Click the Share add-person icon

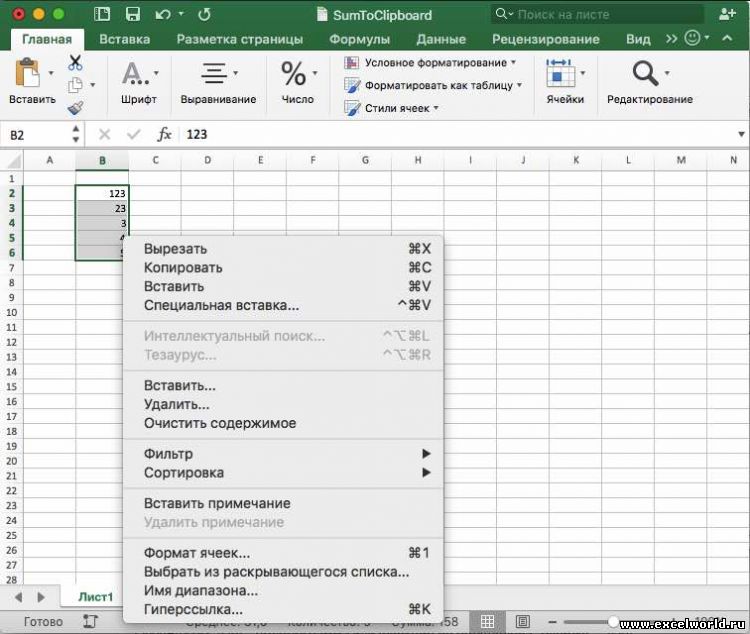point(727,14)
